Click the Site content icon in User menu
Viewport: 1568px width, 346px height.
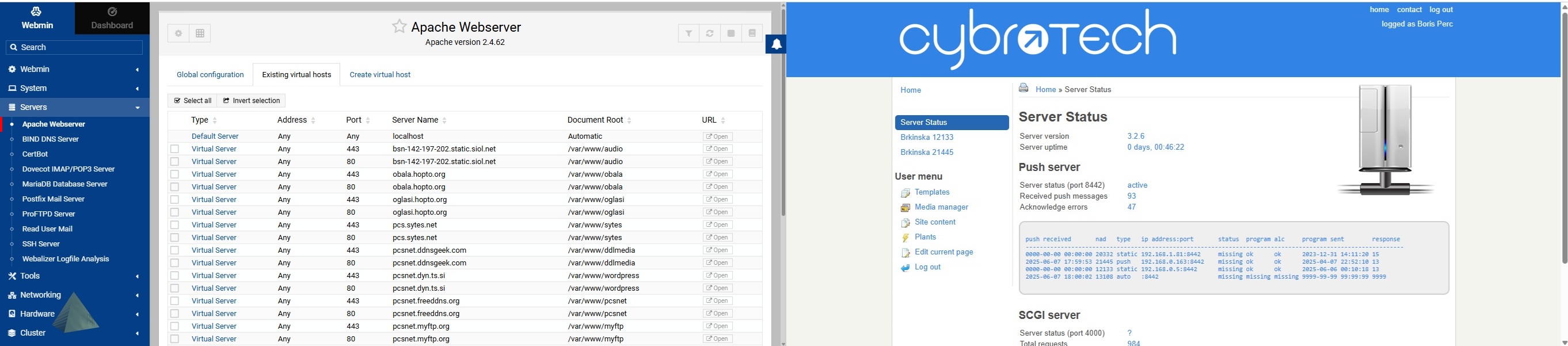tap(905, 223)
